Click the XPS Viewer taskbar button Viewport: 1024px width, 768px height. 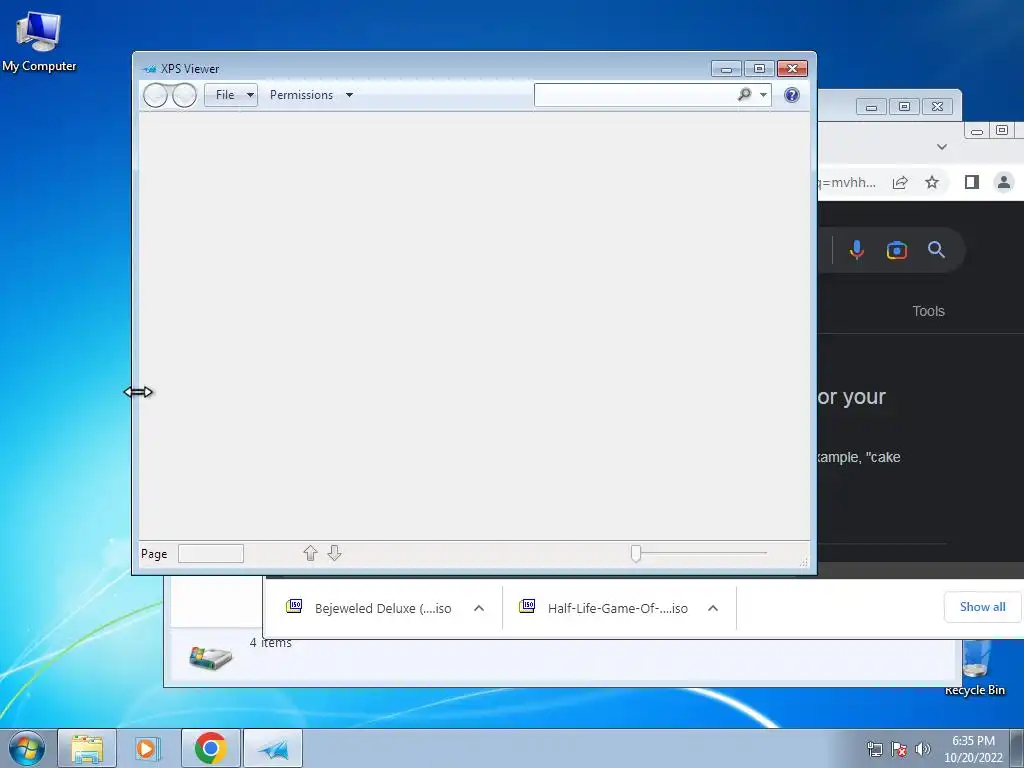[273, 748]
